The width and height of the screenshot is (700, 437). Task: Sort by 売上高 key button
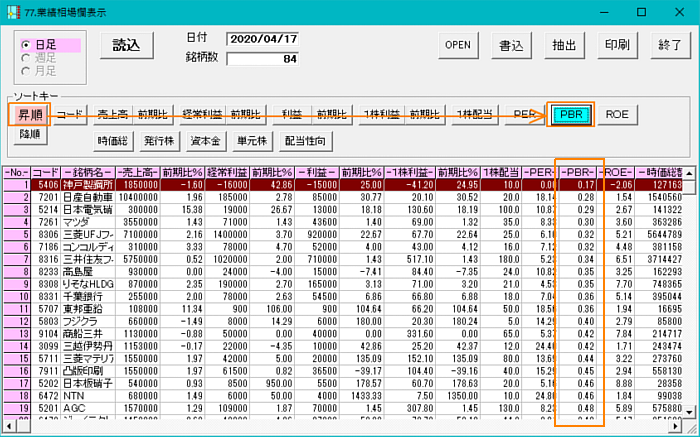tap(113, 115)
